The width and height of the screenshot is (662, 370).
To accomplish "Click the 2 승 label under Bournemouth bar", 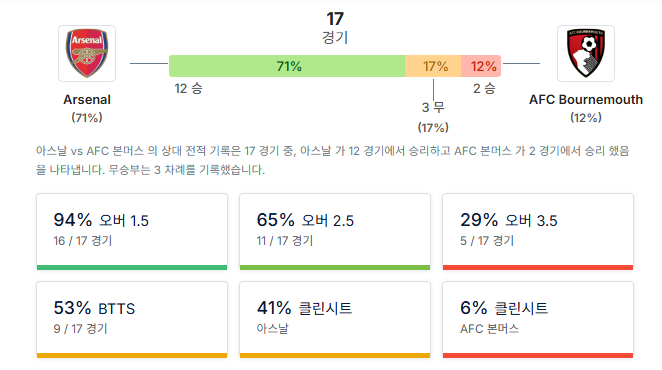I will tap(484, 89).
